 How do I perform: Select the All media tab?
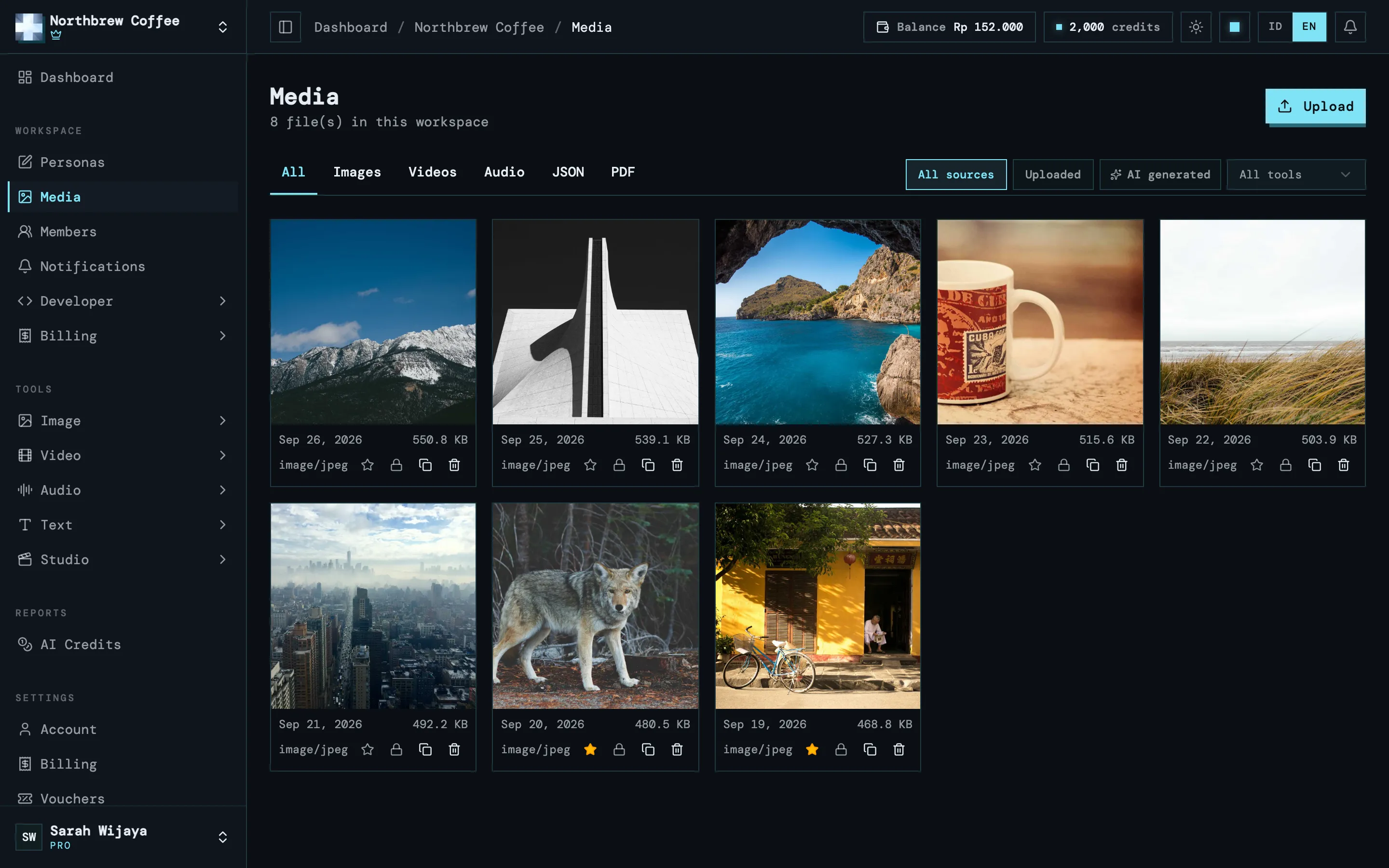(293, 172)
